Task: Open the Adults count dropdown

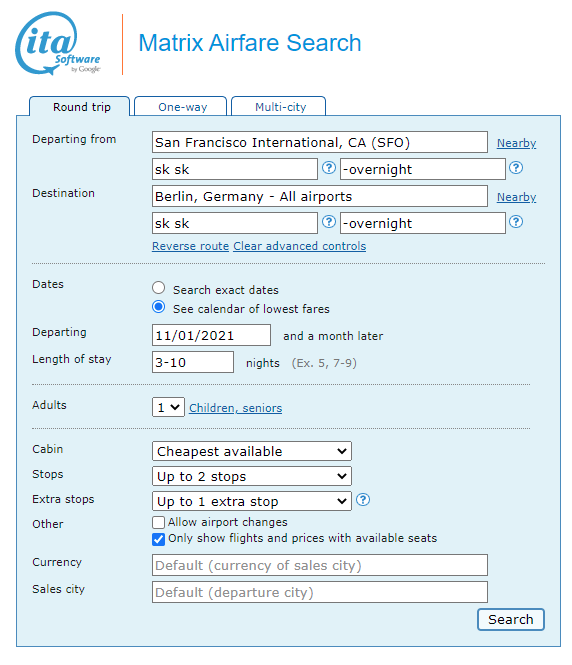Action: tap(168, 407)
